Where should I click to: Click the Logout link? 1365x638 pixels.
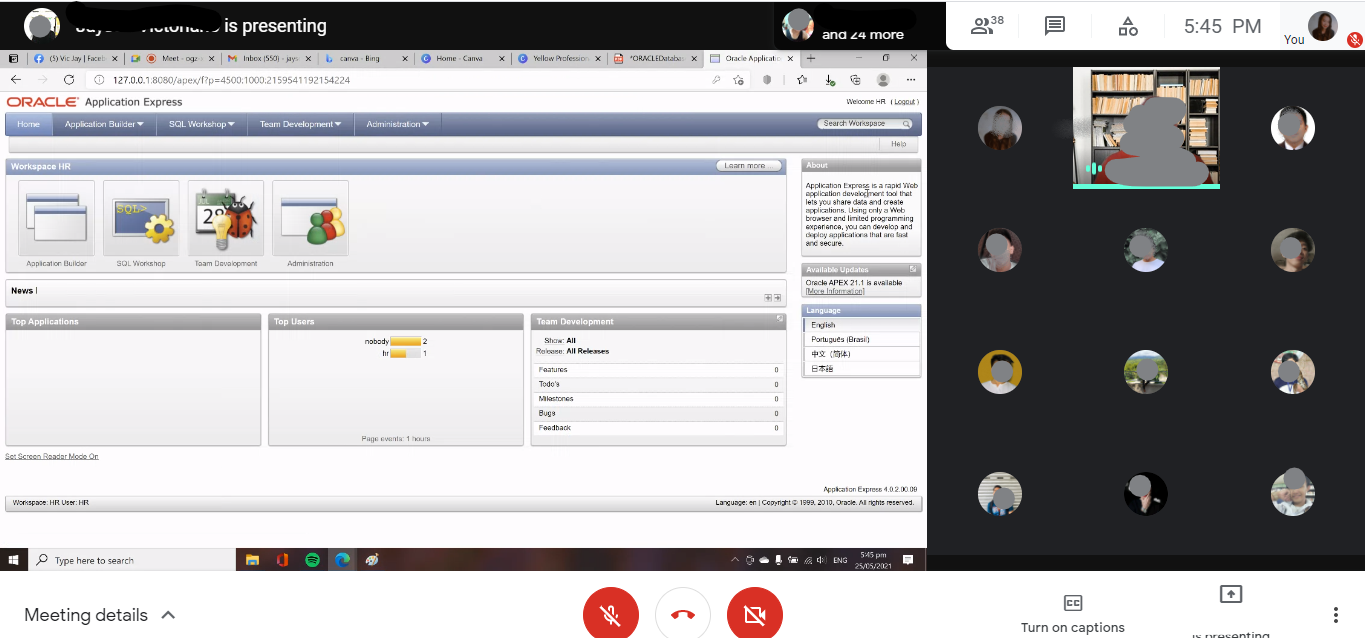(x=904, y=102)
